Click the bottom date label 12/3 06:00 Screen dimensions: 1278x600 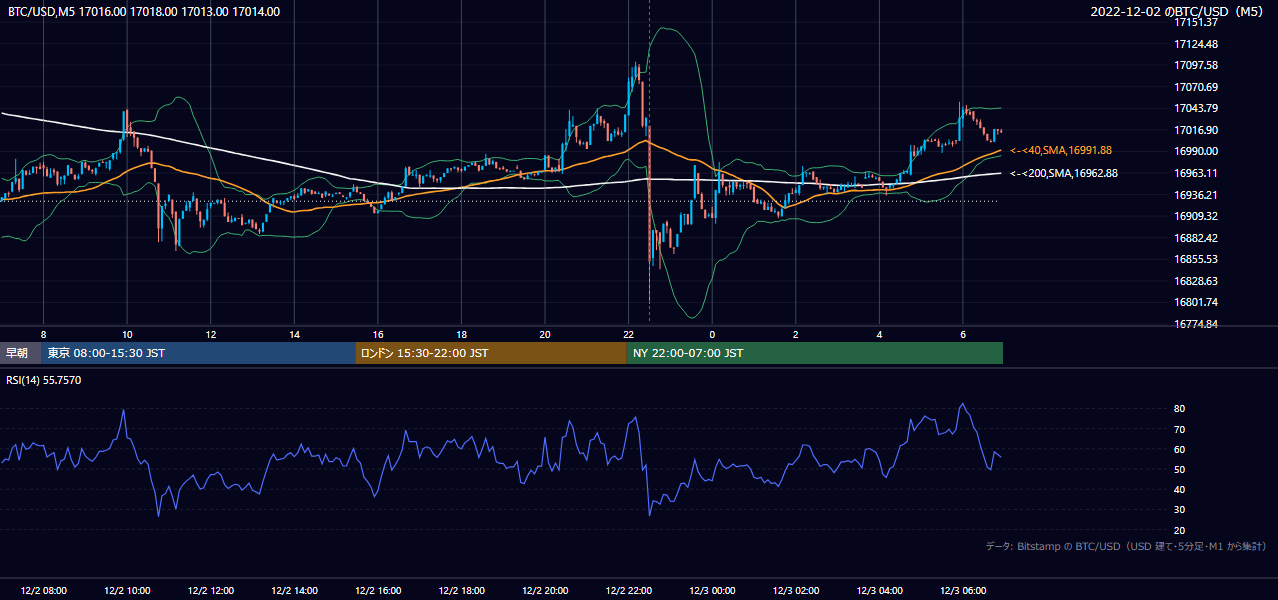click(963, 590)
